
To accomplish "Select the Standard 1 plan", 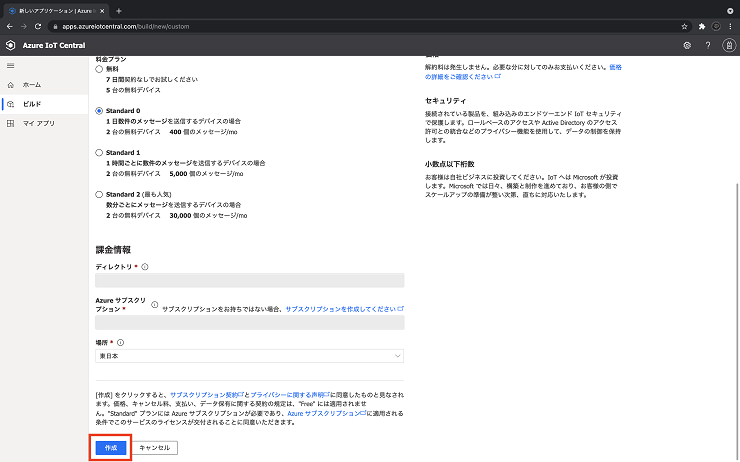I will click(99, 152).
